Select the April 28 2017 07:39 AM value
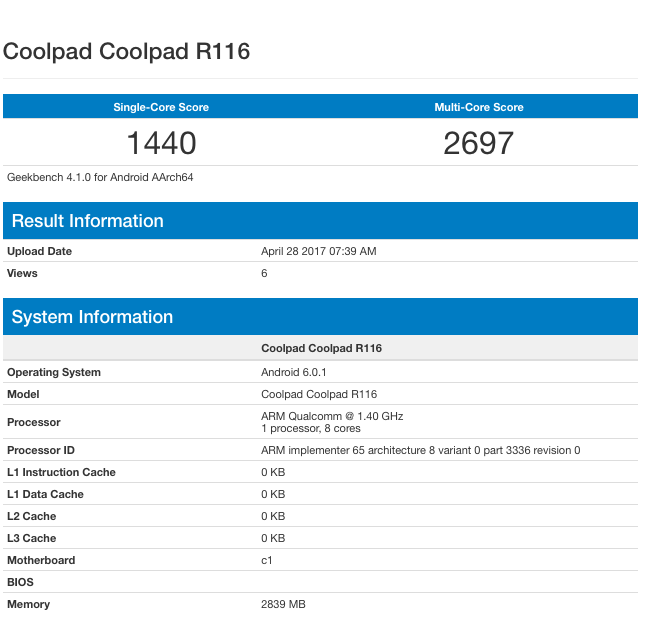Viewport: 645px width, 624px height. (x=319, y=251)
